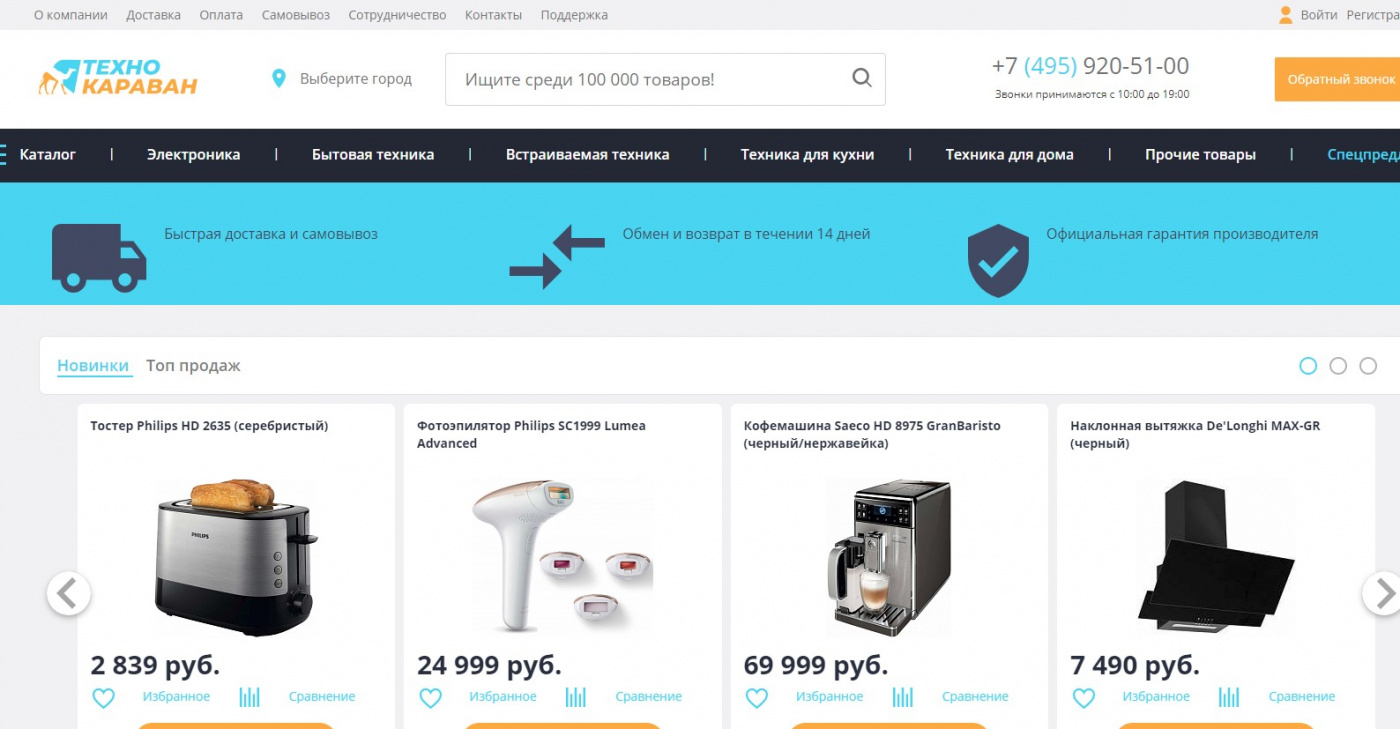
Task: Click the location pin icon
Action: point(279,78)
